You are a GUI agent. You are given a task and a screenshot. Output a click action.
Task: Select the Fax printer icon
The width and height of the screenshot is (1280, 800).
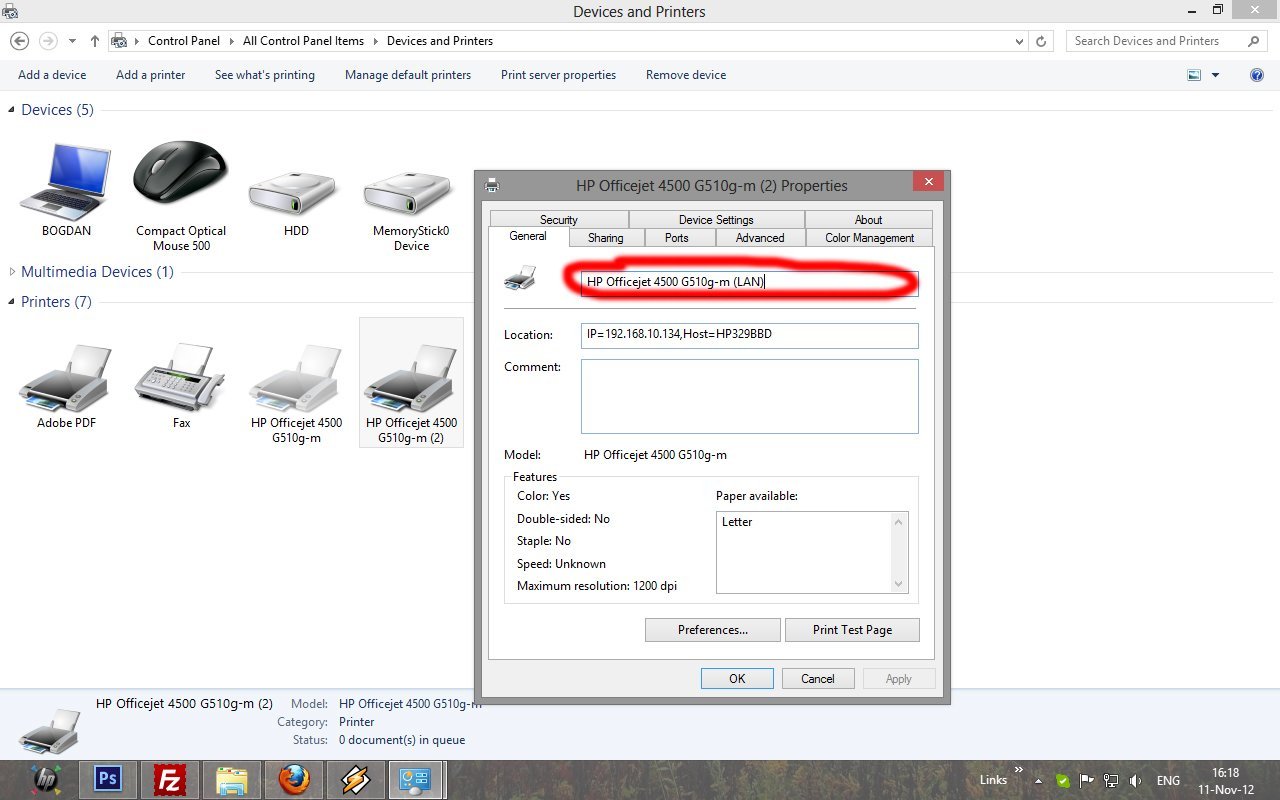click(181, 378)
